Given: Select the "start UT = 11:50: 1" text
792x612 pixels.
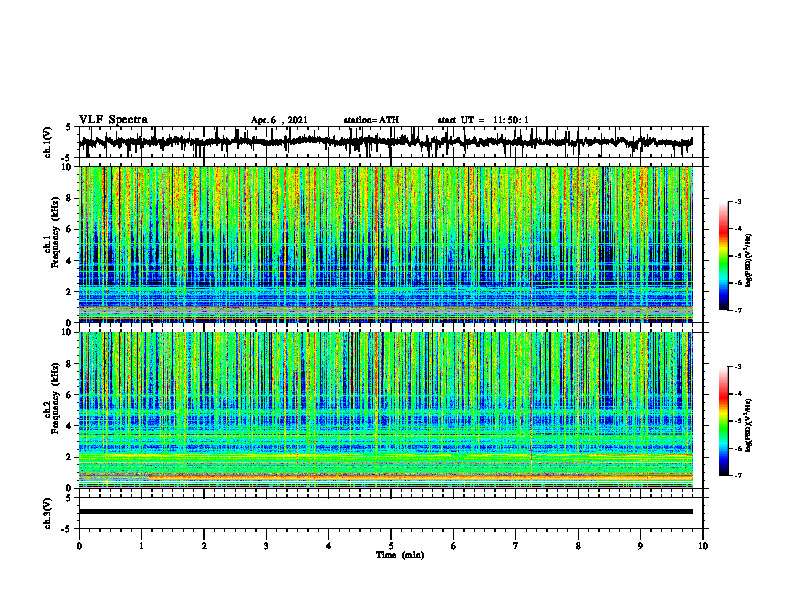Looking at the screenshot, I should pyautogui.click(x=483, y=120).
